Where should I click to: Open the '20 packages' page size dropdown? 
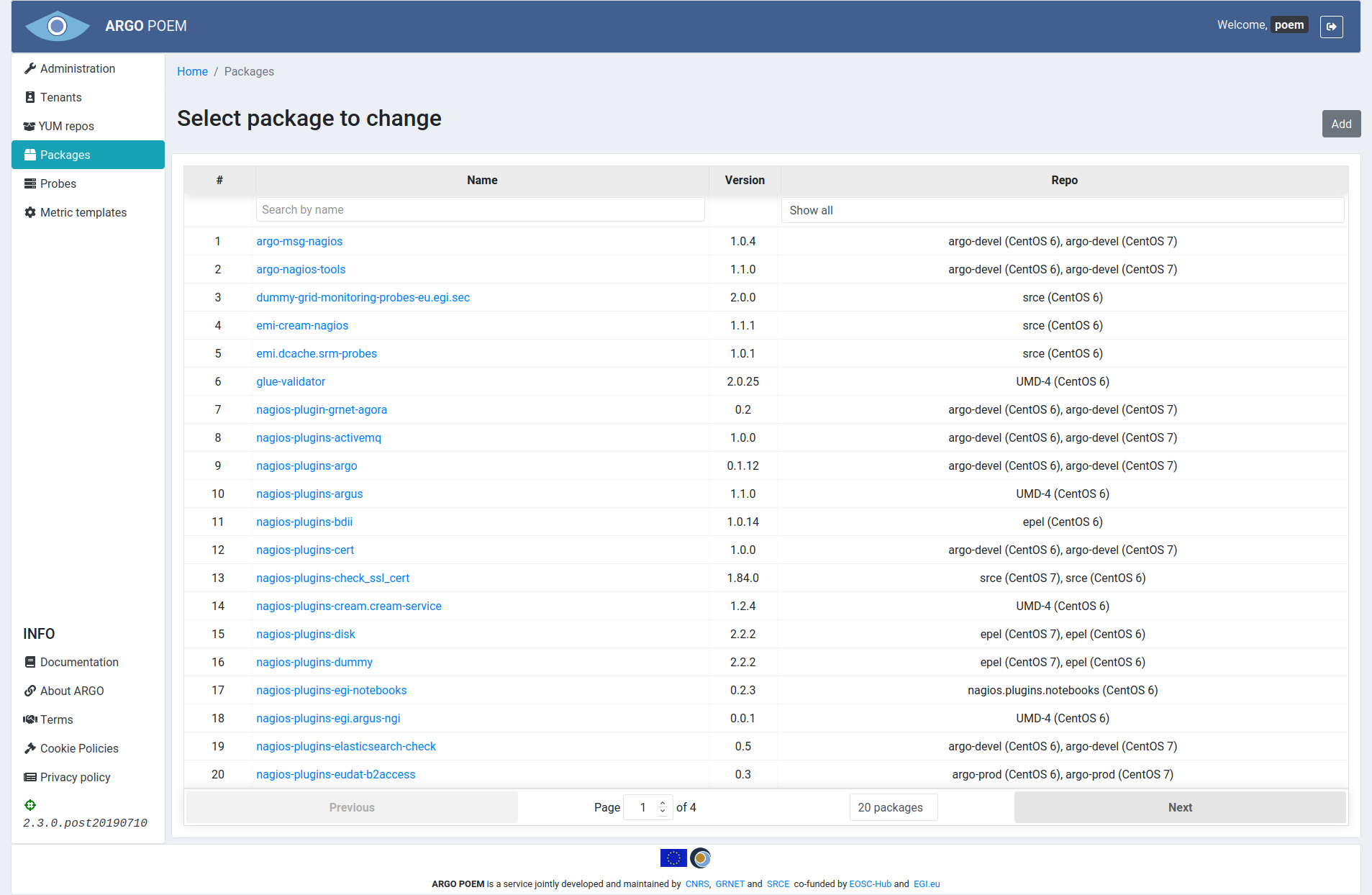tap(894, 807)
